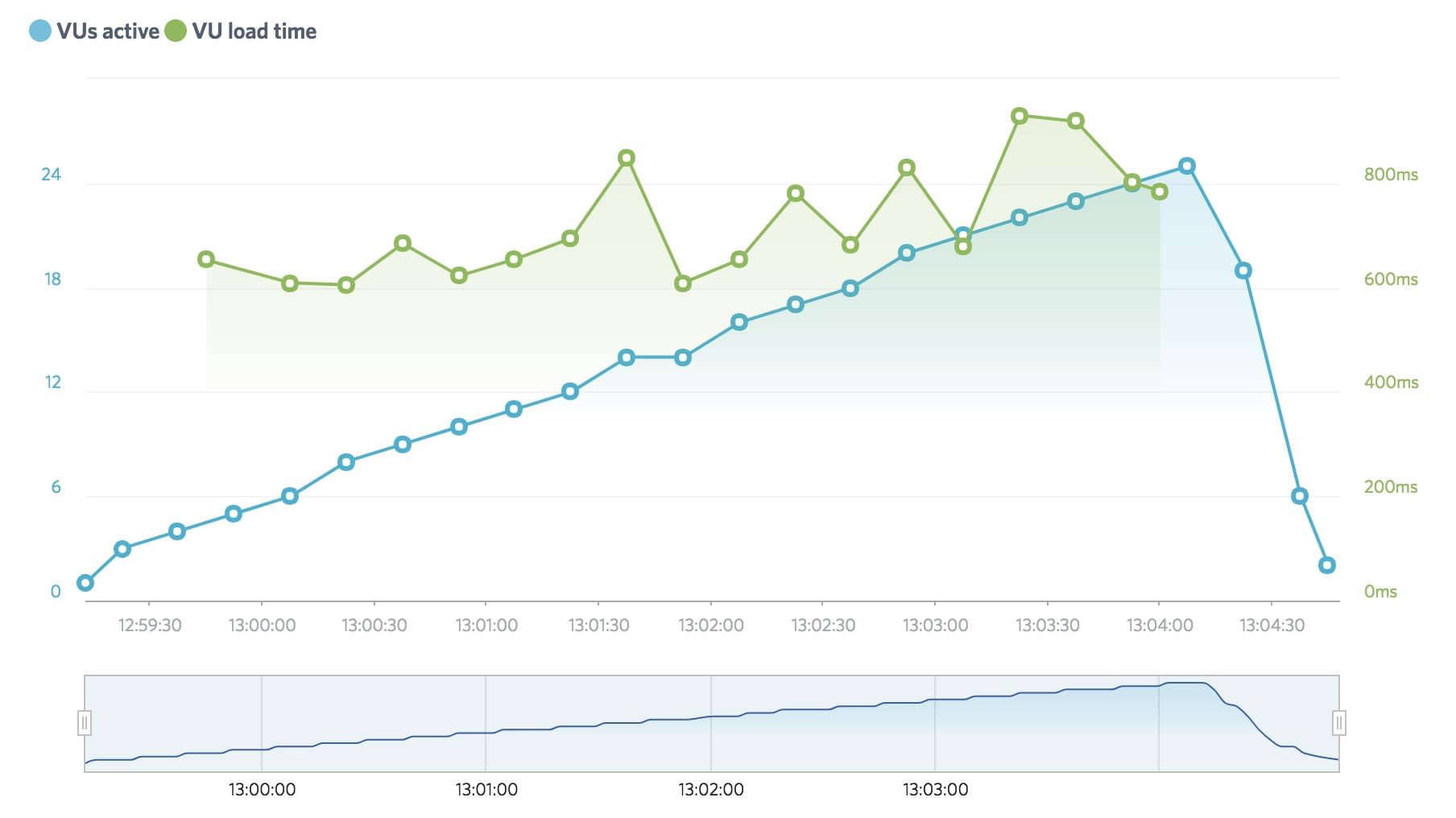Screen dimensions: 1456x818
Task: Click the 24 label on left axis
Action: tap(52, 175)
